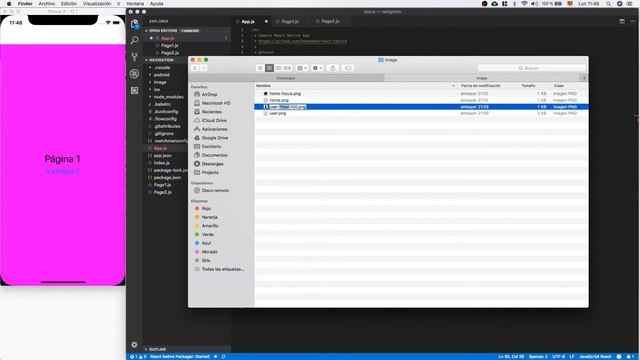Expand the android folder in explorer
Screen dimensions: 640x360
(x=162, y=75)
